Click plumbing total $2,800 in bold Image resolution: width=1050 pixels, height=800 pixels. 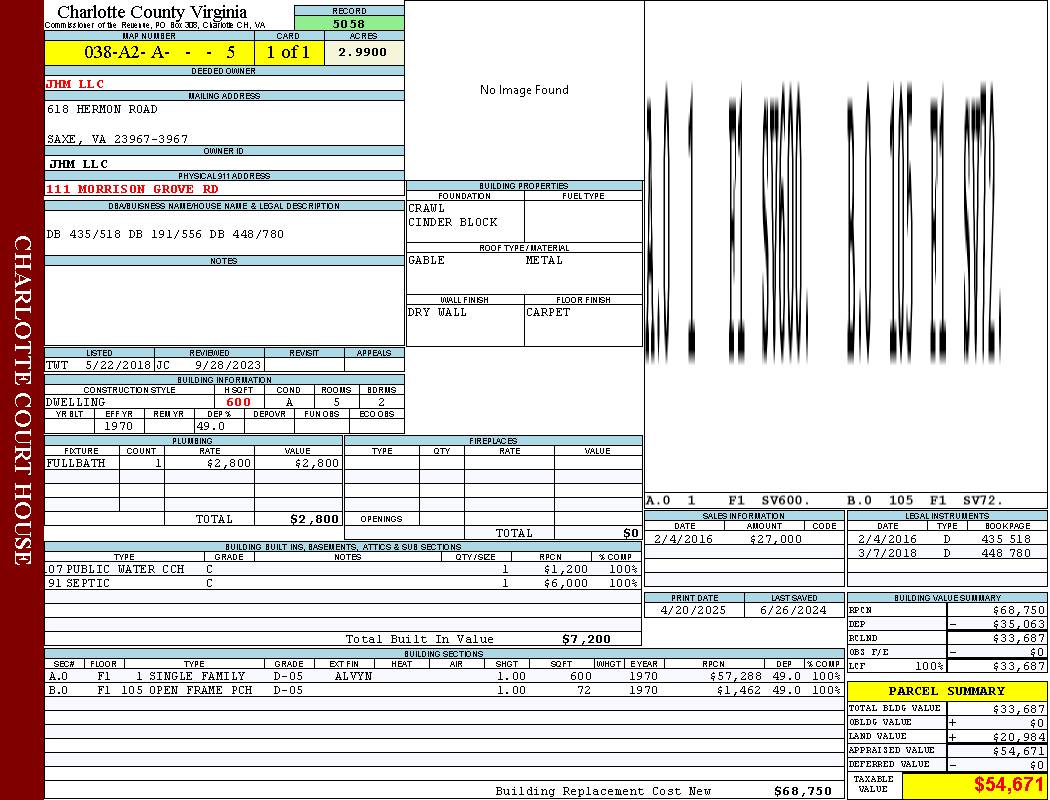[315, 519]
